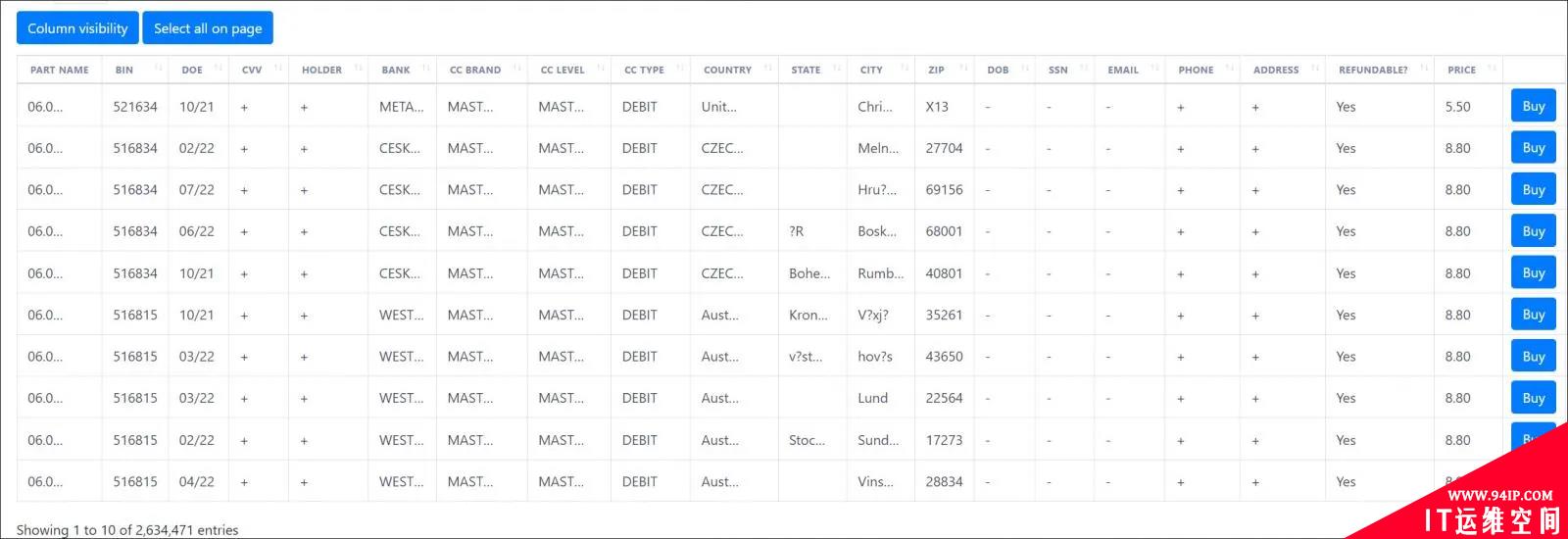1568x539 pixels.
Task: Sort by COUNTRY column sort icon
Action: pyautogui.click(x=767, y=69)
